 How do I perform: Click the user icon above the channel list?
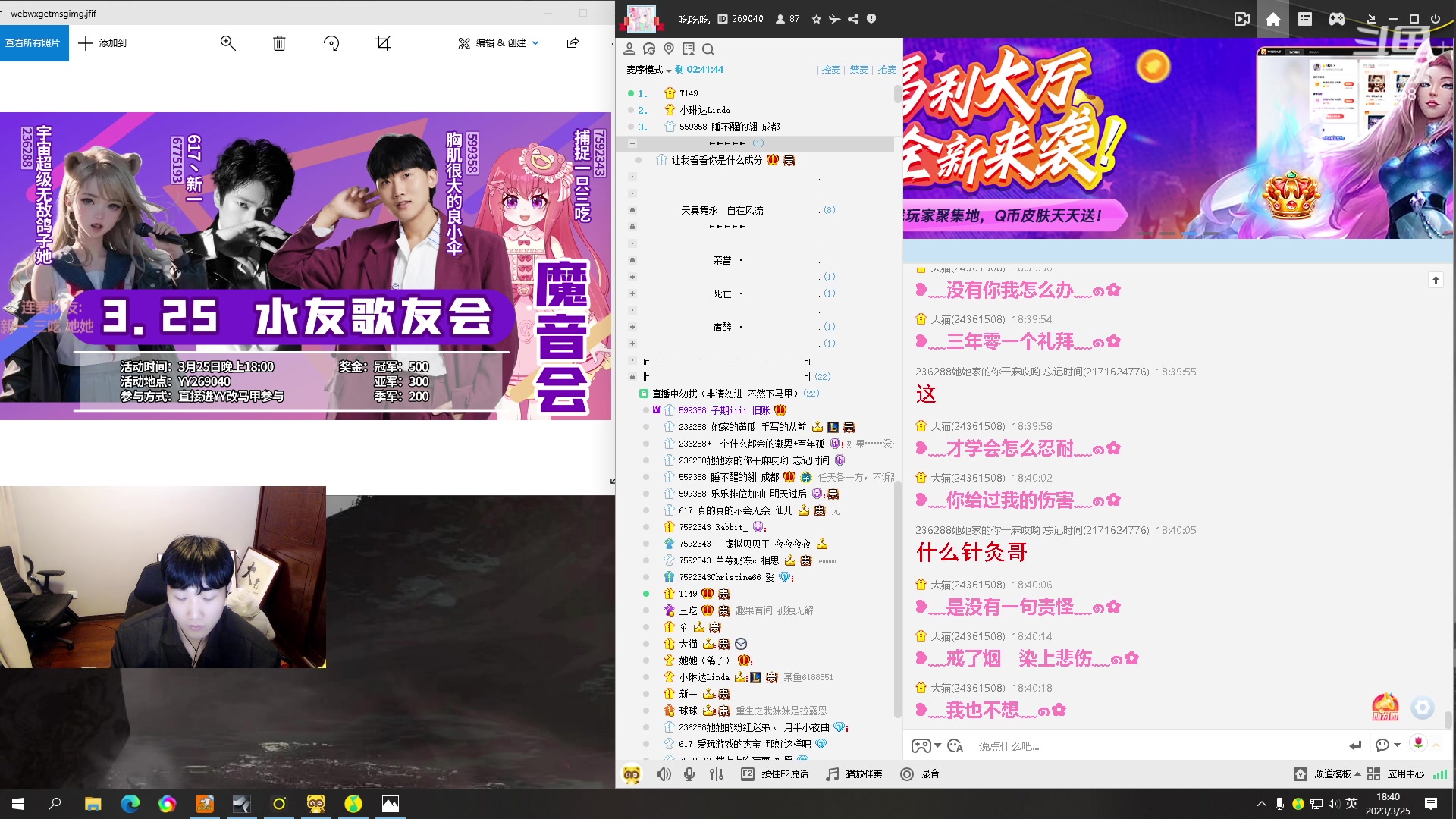pos(629,49)
